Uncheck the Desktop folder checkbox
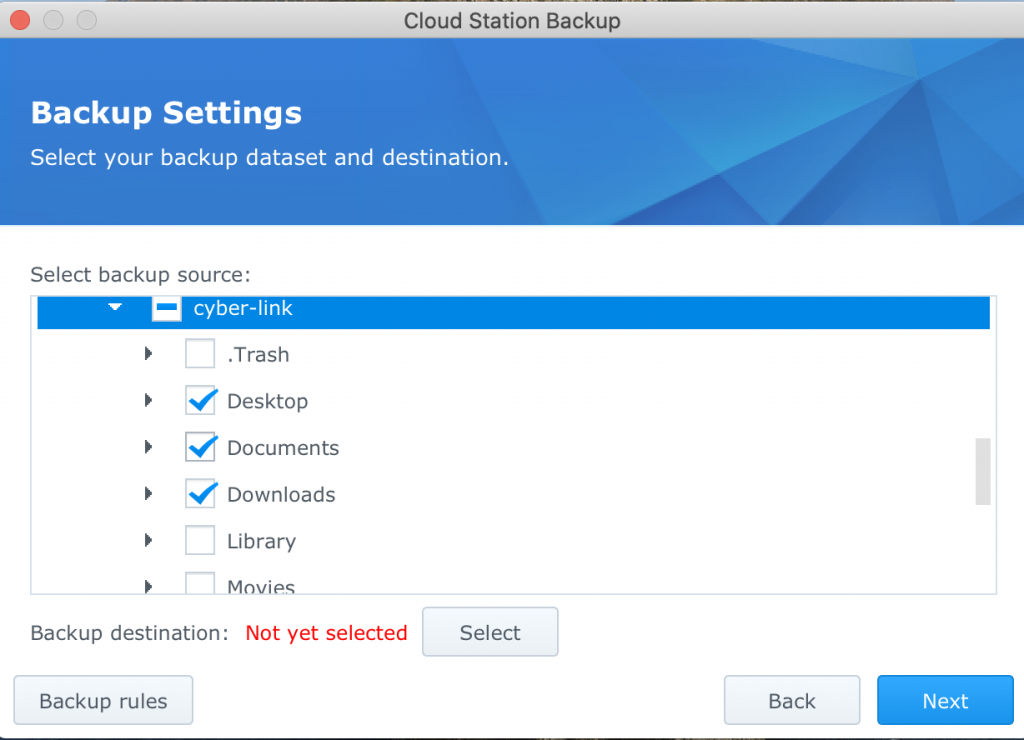The image size is (1024, 740). point(200,400)
